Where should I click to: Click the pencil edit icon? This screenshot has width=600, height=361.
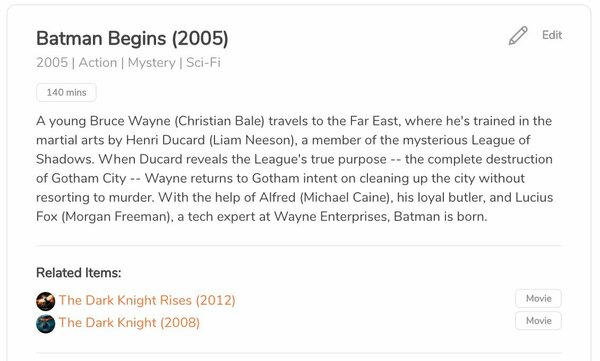(x=518, y=36)
